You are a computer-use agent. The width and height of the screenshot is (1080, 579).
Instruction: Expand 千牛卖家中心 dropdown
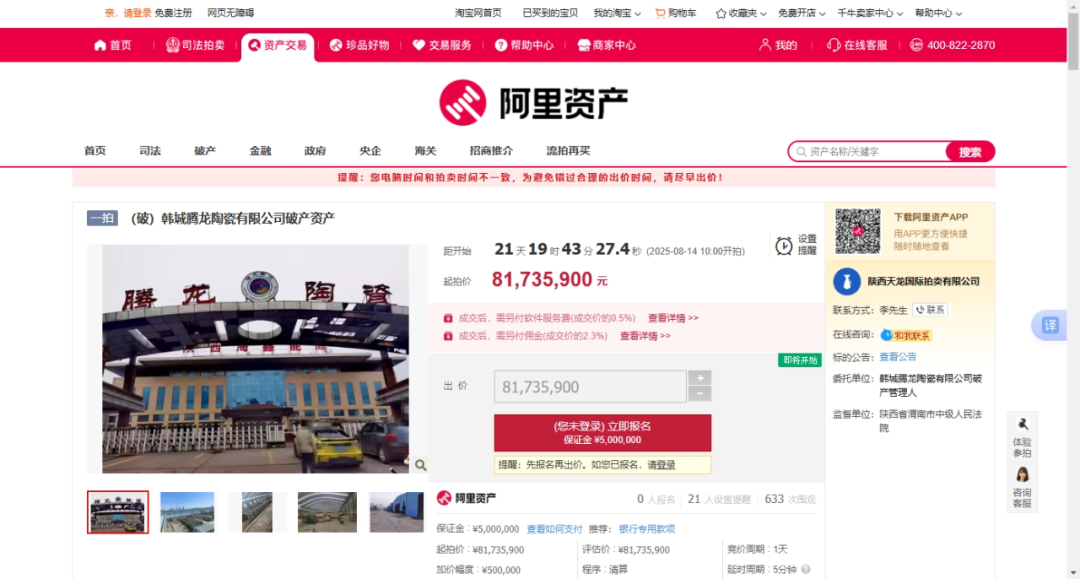[870, 13]
